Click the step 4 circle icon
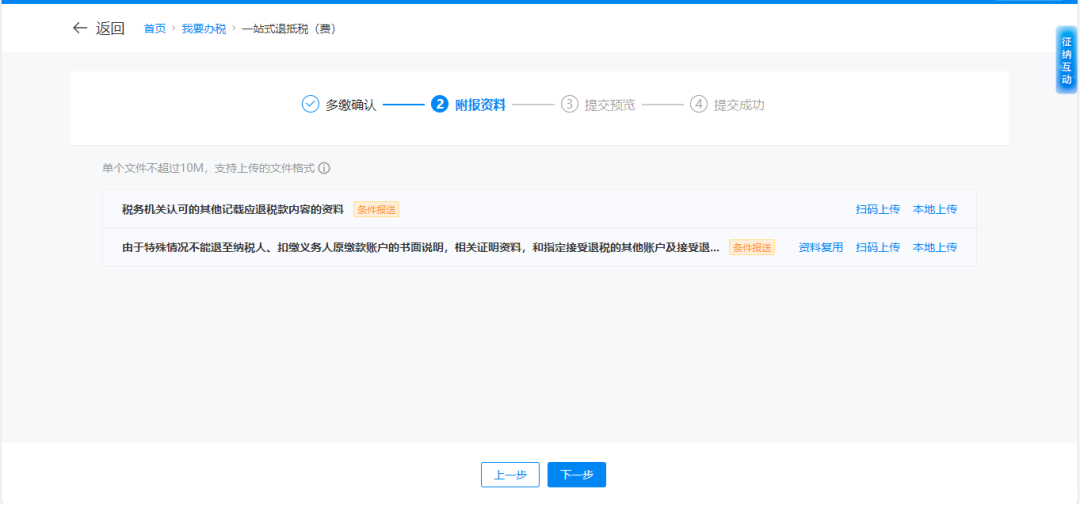The height and width of the screenshot is (505, 1080). pyautogui.click(x=698, y=105)
